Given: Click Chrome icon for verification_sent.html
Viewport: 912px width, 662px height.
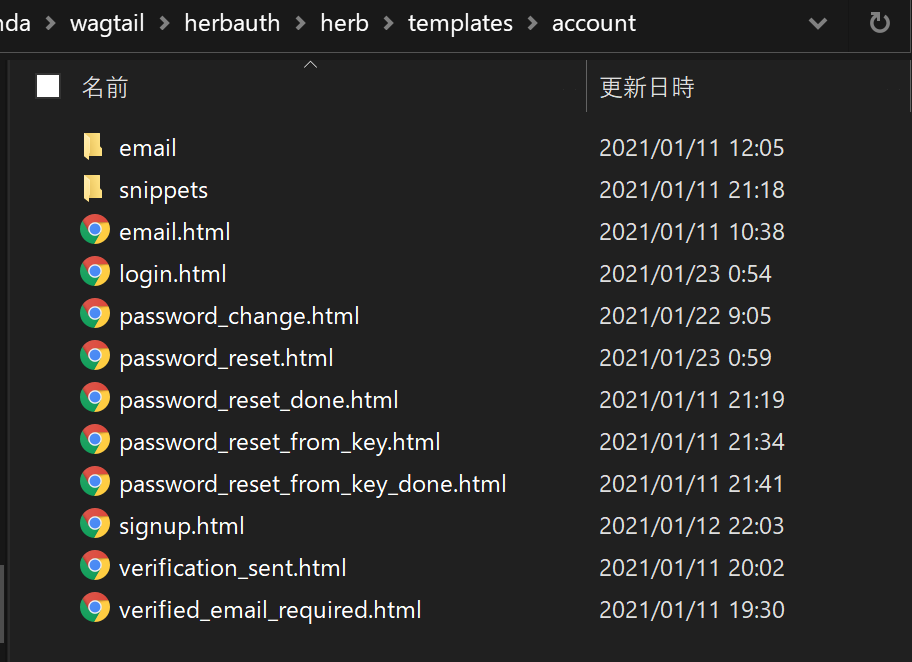Looking at the screenshot, I should (x=95, y=567).
